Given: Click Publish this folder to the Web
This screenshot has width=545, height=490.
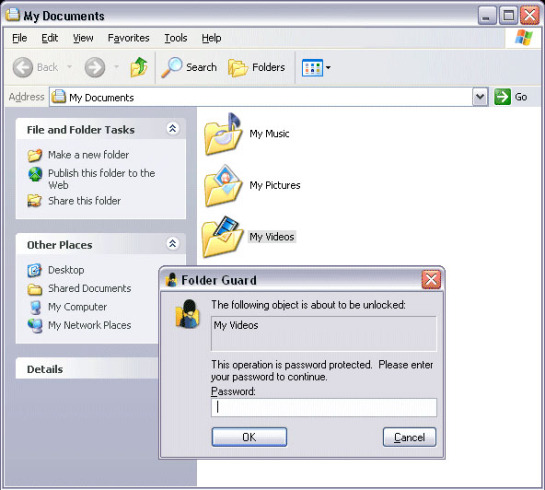Looking at the screenshot, I should [x=101, y=179].
